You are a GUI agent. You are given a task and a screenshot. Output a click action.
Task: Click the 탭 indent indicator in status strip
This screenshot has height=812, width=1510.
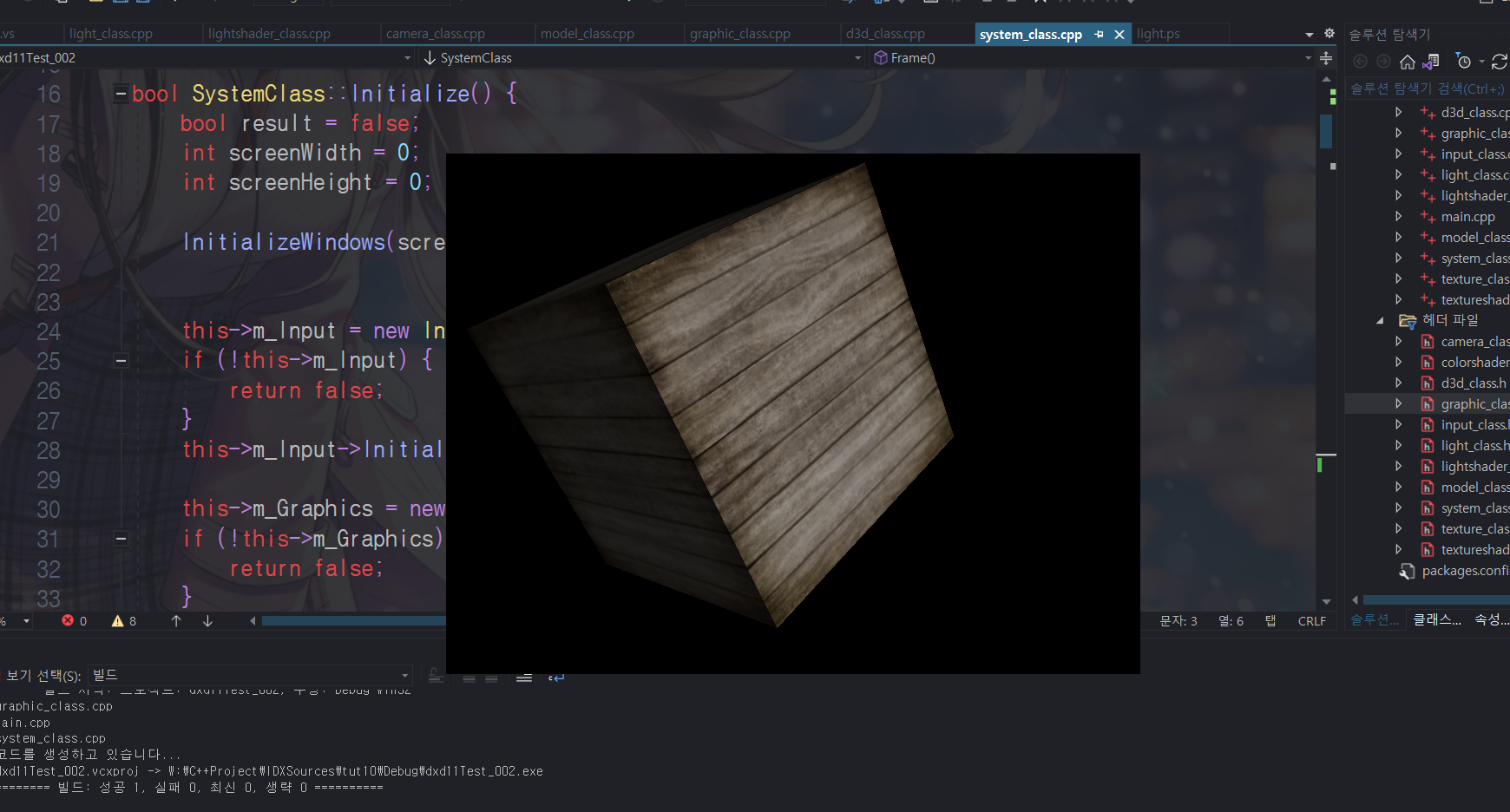(x=1270, y=621)
